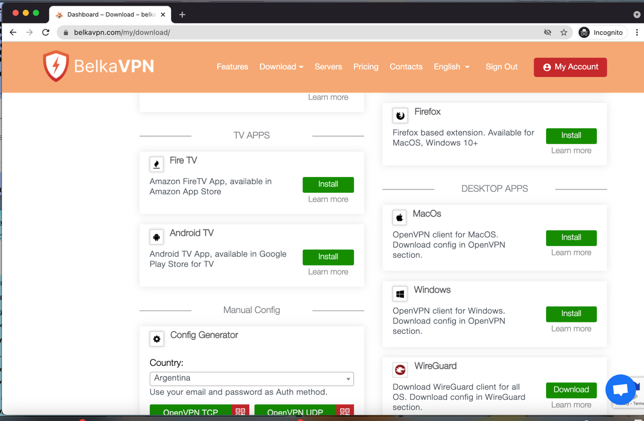The height and width of the screenshot is (421, 644).
Task: Install the Android TV app
Action: 328,257
